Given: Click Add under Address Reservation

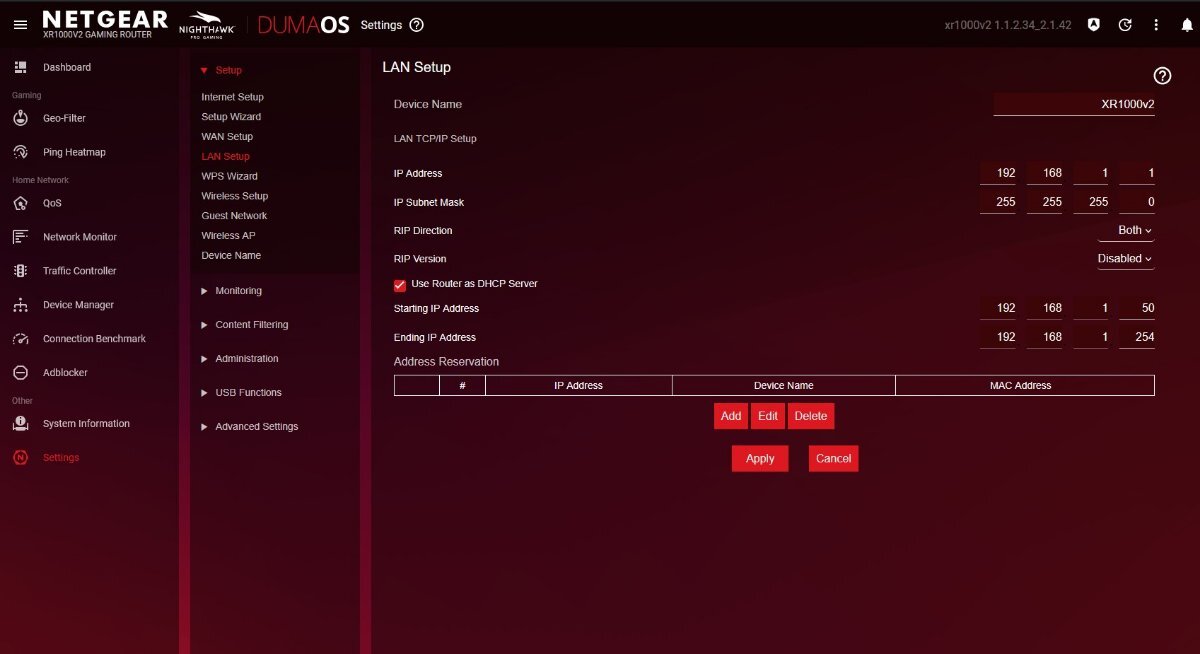Looking at the screenshot, I should (731, 416).
